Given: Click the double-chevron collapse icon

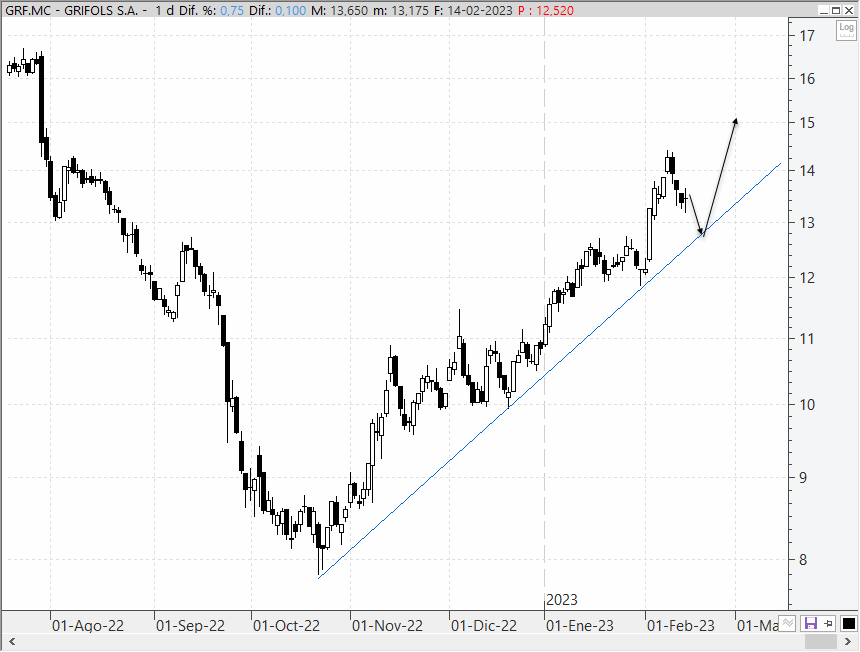Looking at the screenshot, I should pyautogui.click(x=788, y=623).
